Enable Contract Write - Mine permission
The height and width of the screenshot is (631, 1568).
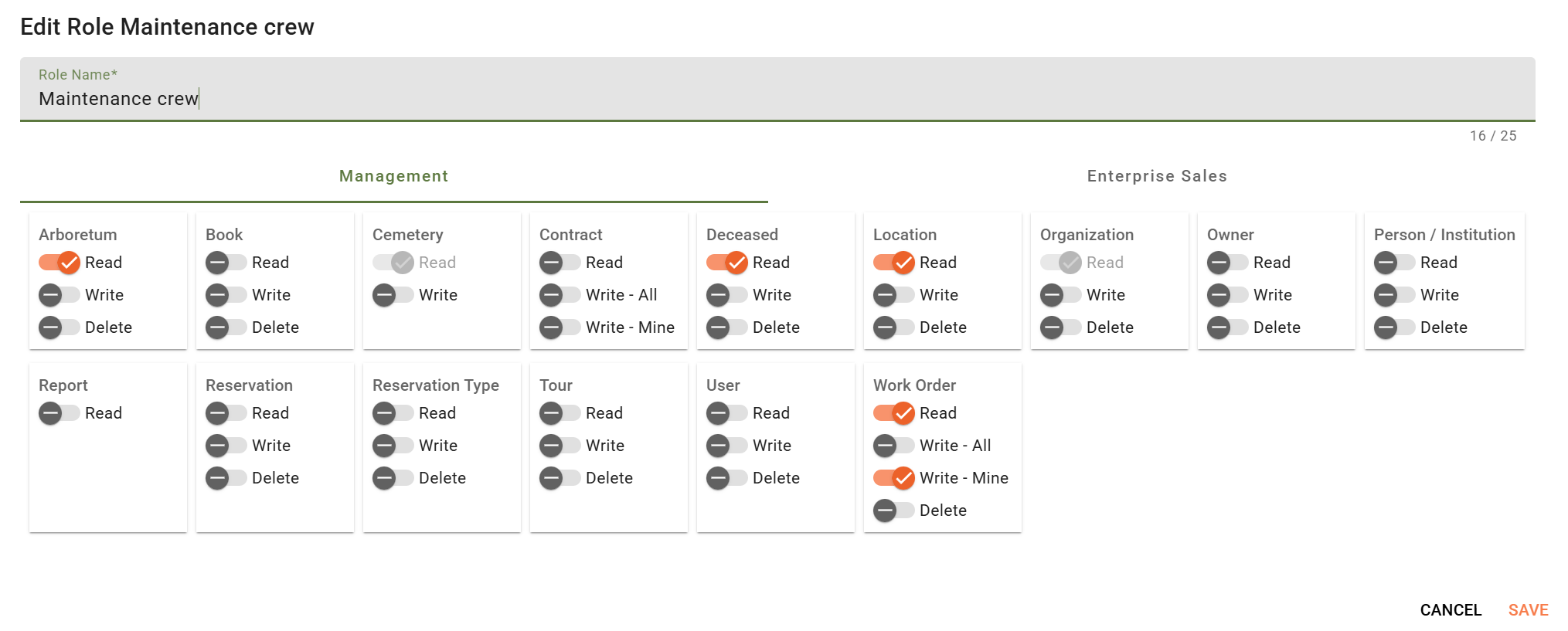560,327
